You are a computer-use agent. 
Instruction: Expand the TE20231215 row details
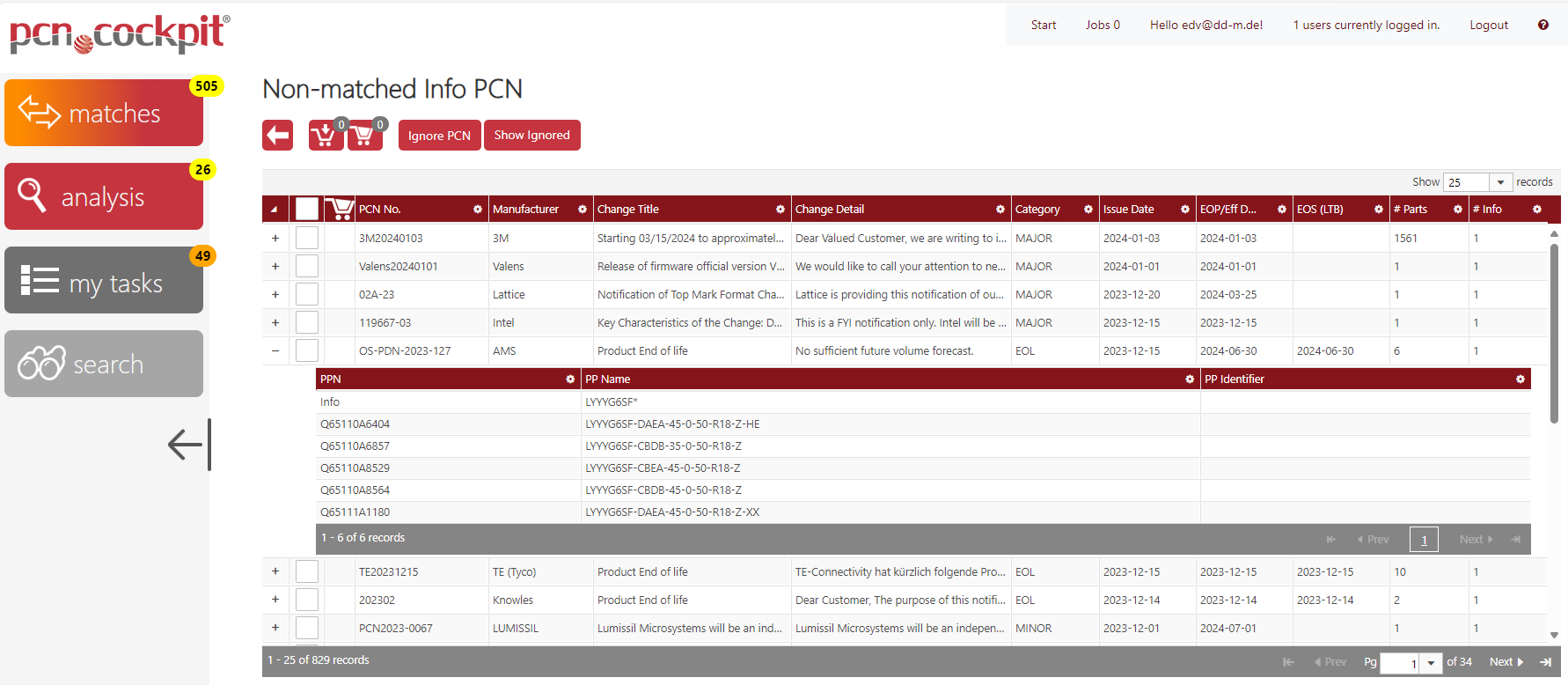coord(275,571)
